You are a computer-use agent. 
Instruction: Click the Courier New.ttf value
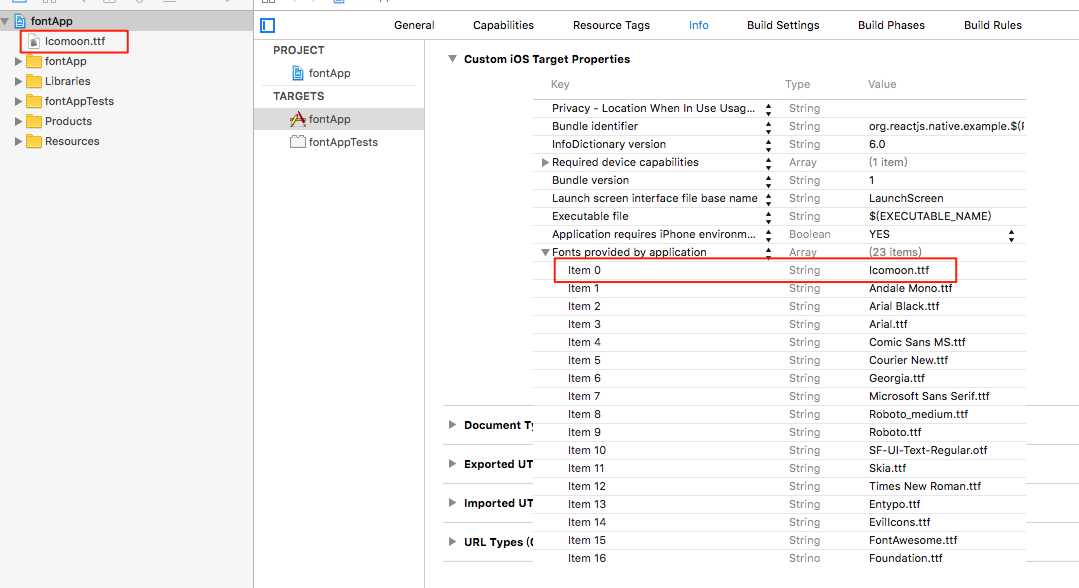908,360
